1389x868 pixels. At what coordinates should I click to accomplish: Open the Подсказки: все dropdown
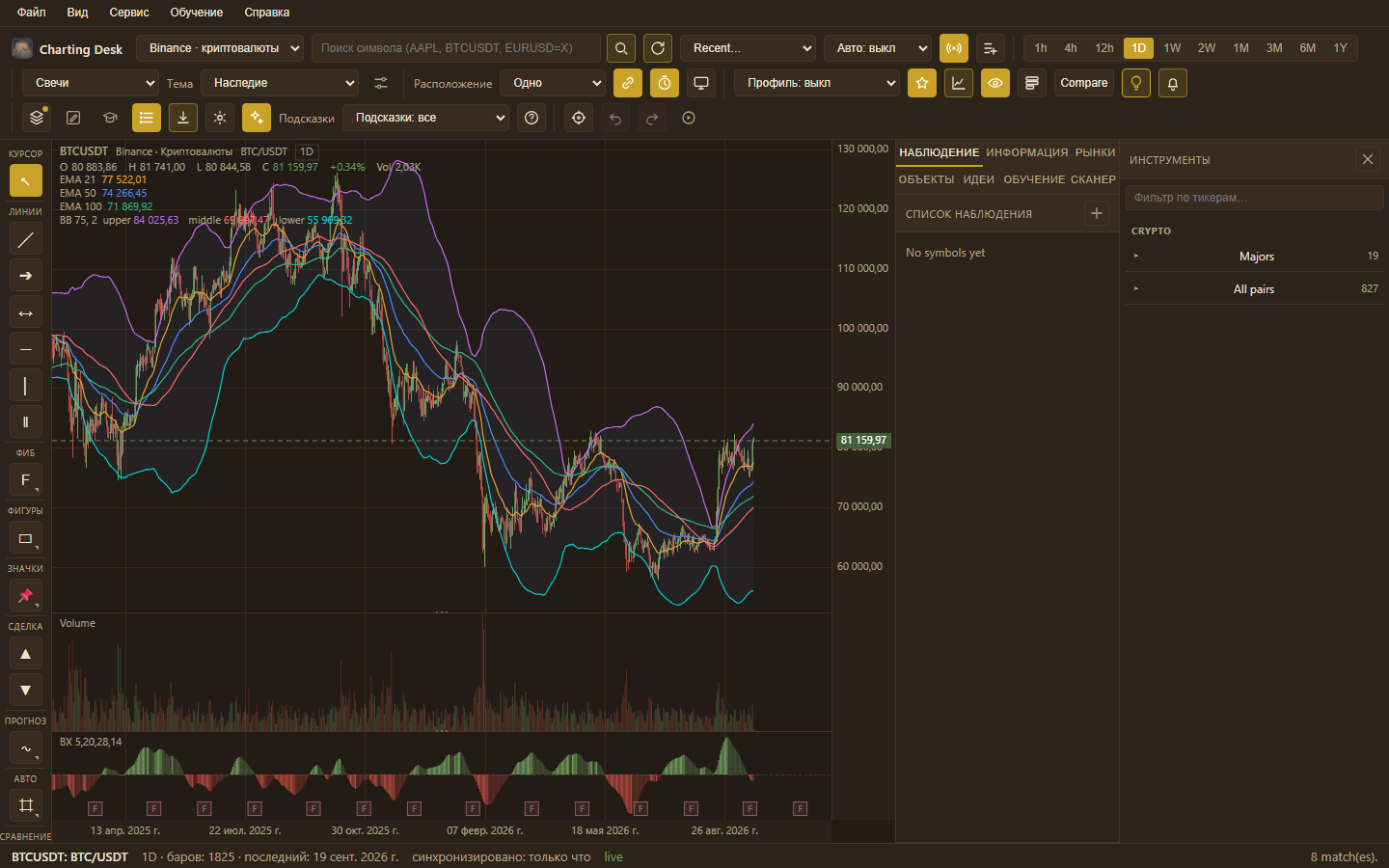[425, 118]
